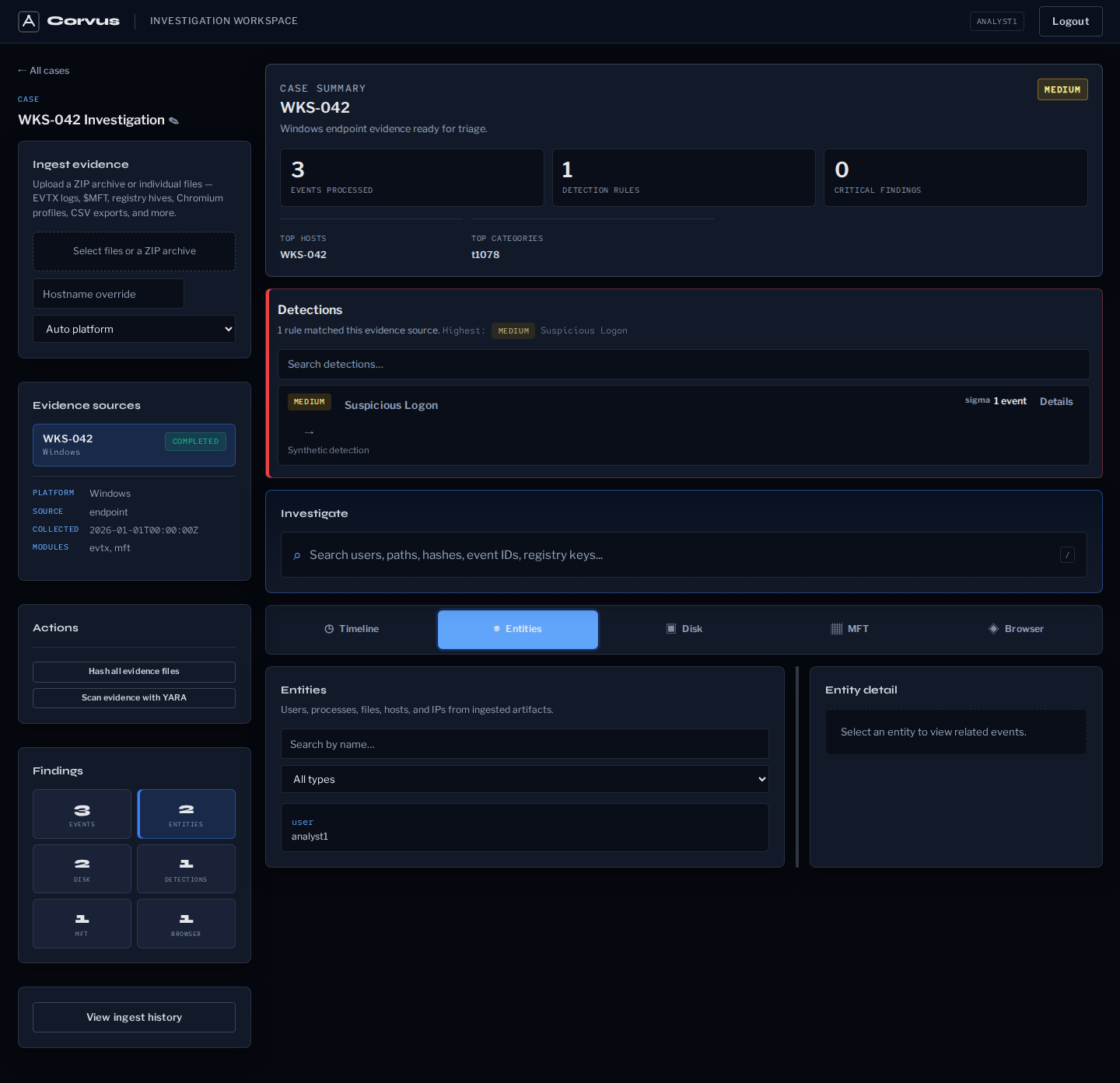
Task: Click the MEDIUM badge beside Highest
Action: (x=513, y=330)
